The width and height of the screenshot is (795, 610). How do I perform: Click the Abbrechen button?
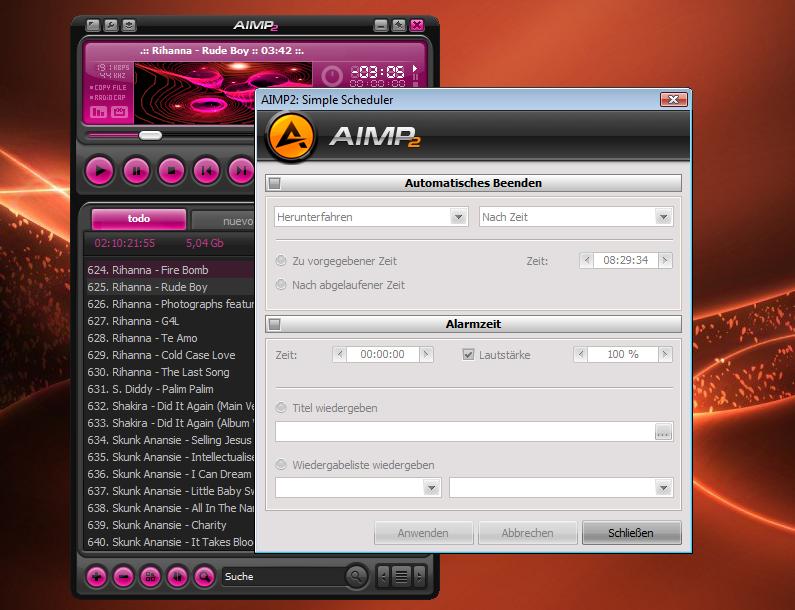tap(527, 533)
